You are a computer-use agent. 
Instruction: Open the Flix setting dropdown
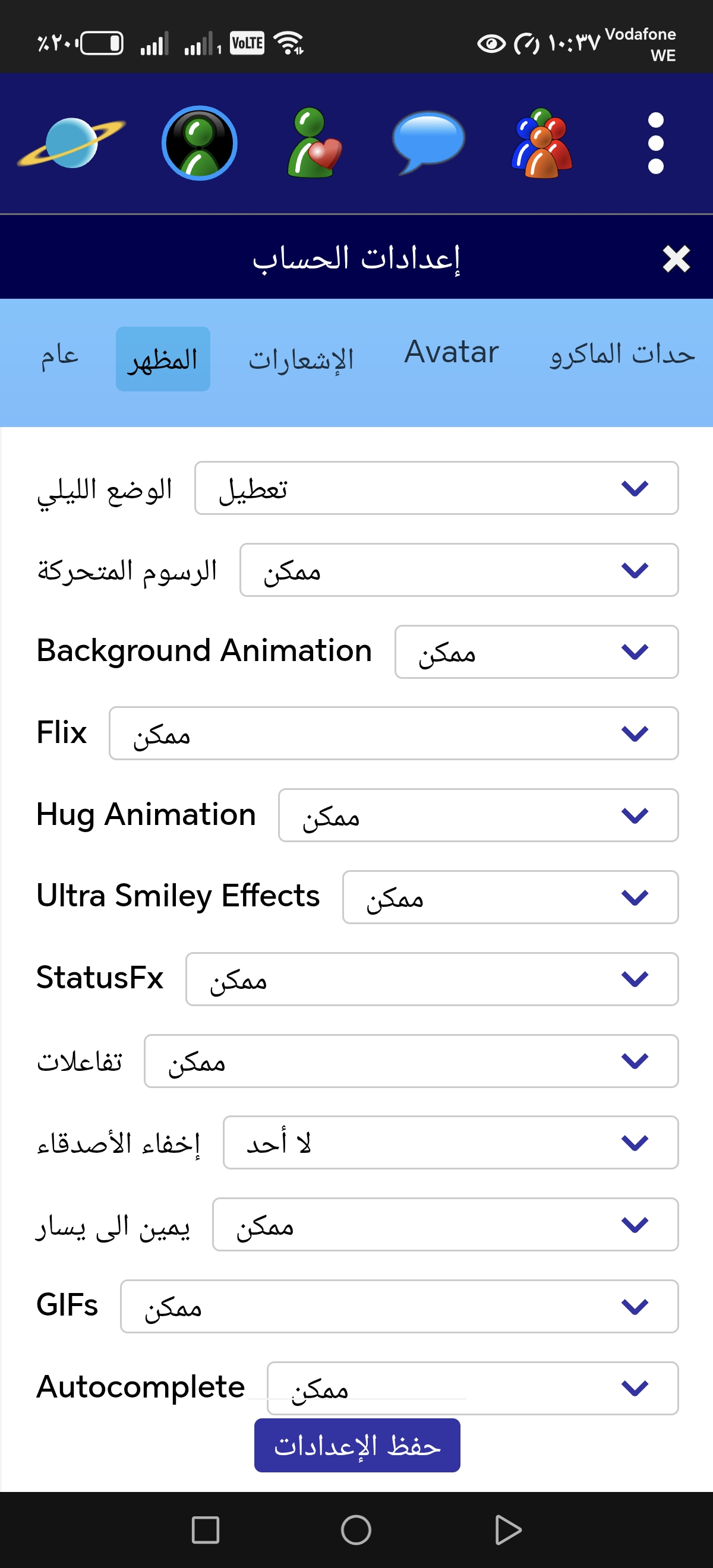tap(393, 734)
